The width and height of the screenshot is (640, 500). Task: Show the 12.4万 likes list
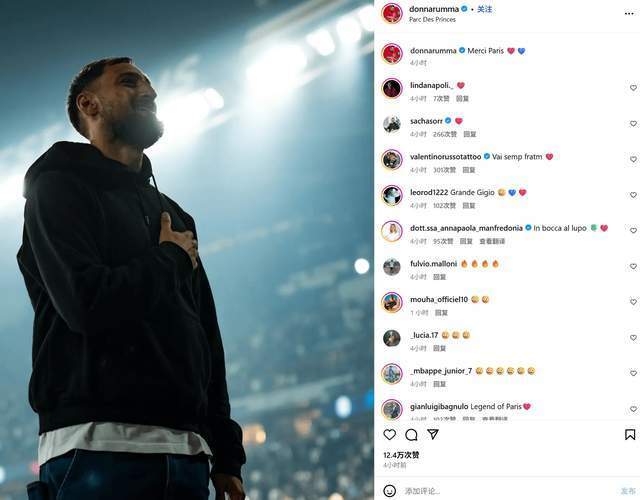coord(401,455)
